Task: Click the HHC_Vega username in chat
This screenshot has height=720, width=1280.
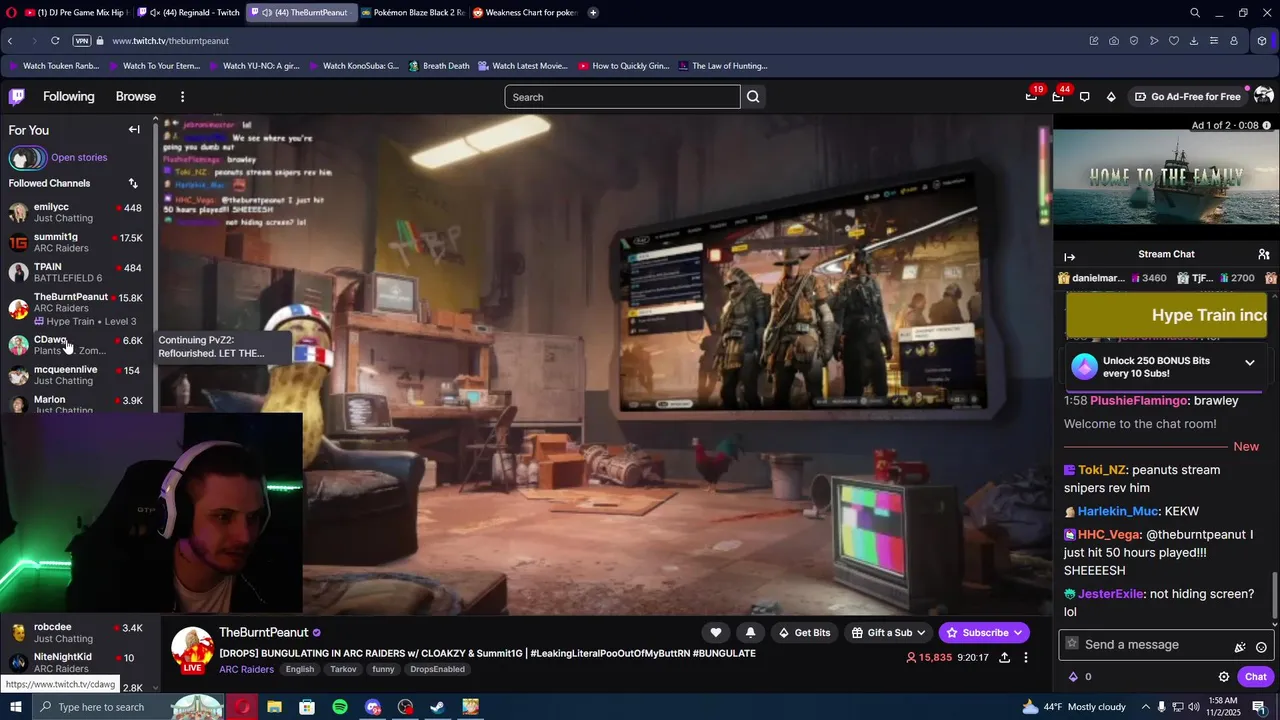Action: tap(1109, 535)
